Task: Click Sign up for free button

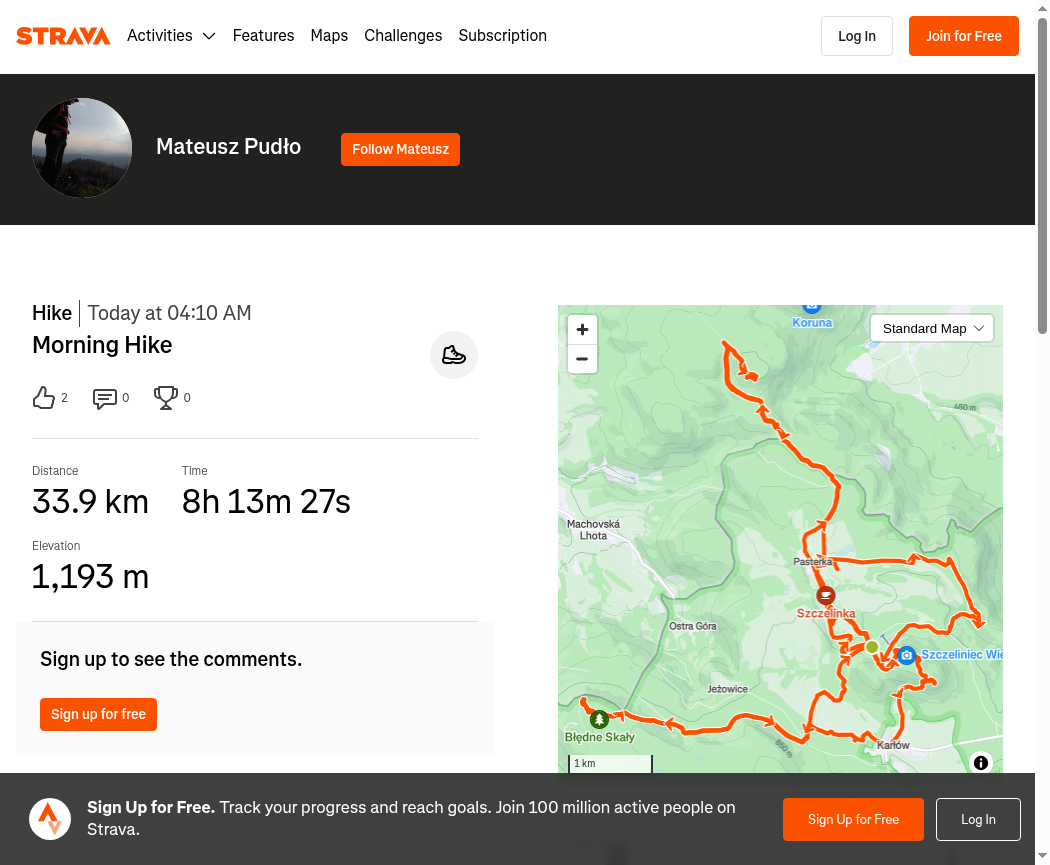Action: coord(98,714)
